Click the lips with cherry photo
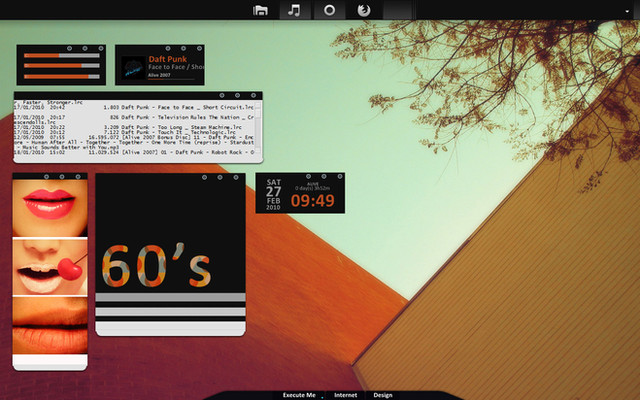640x400 pixels. pos(50,265)
